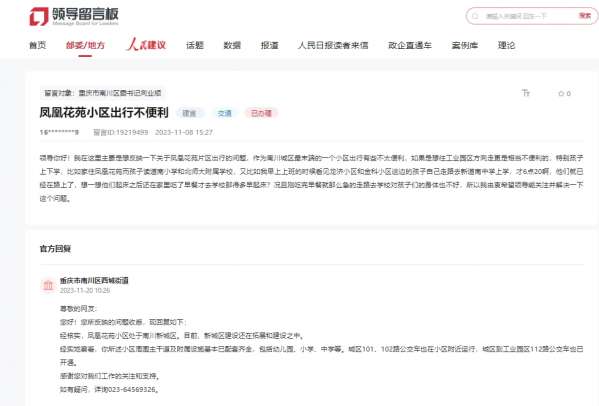
Task: Click the government building avatar icon
Action: coord(48,285)
